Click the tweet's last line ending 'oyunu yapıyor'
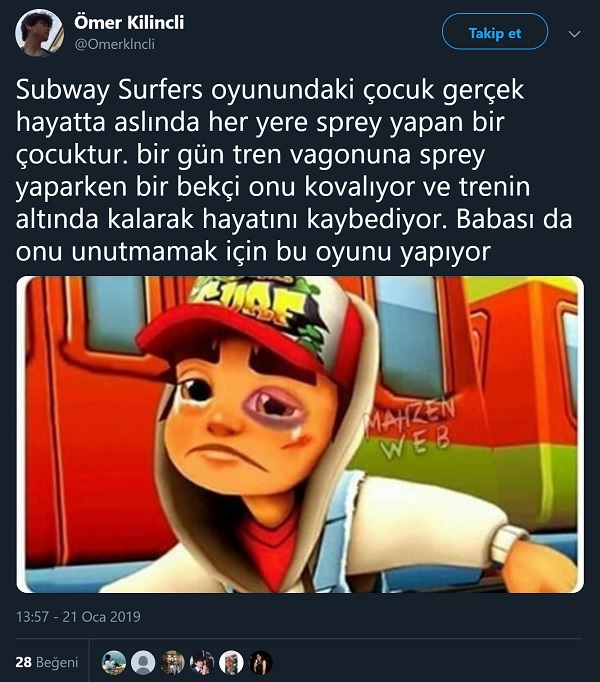 [x=253, y=252]
